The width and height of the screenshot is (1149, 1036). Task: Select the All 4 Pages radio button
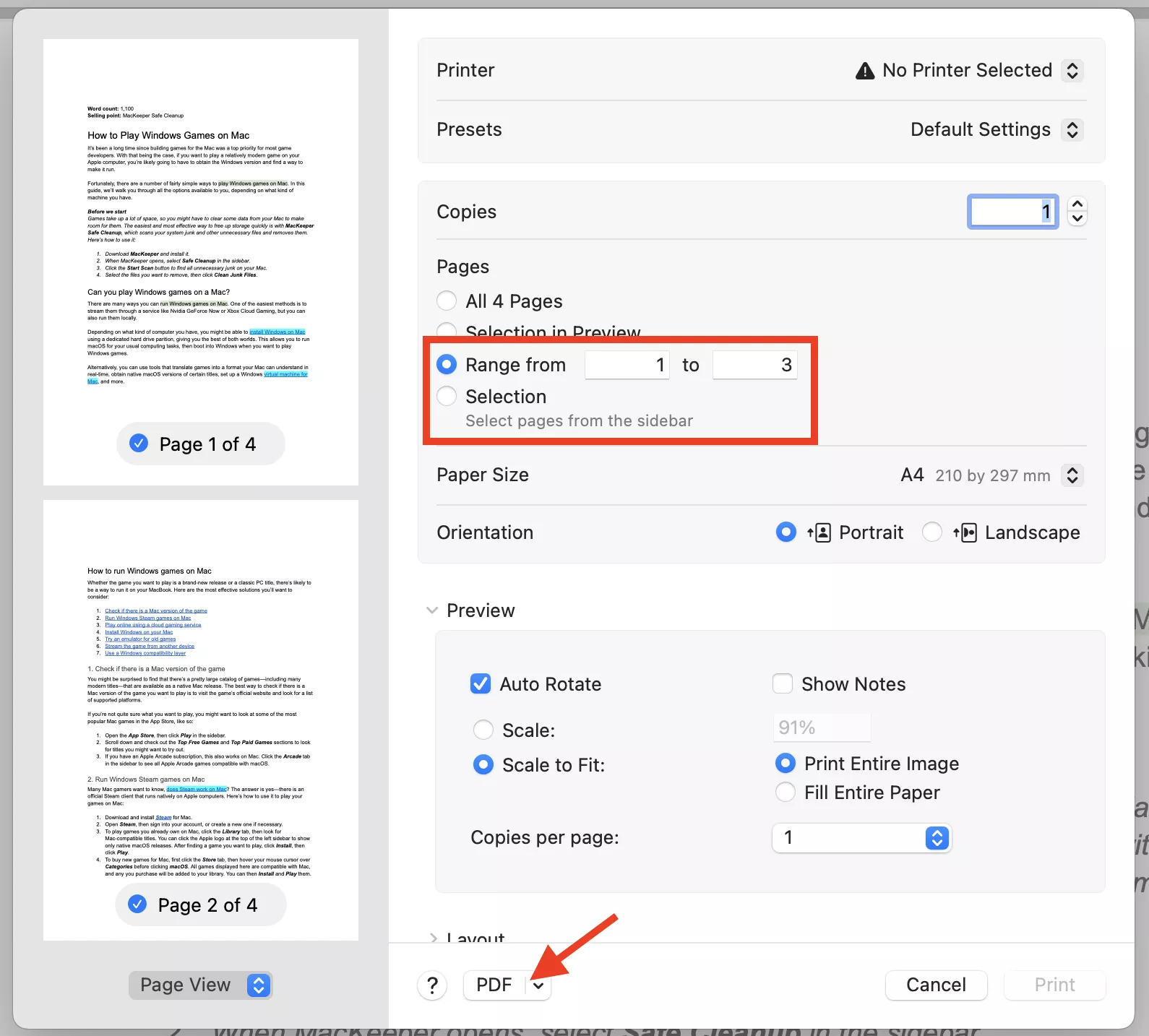[x=447, y=301]
